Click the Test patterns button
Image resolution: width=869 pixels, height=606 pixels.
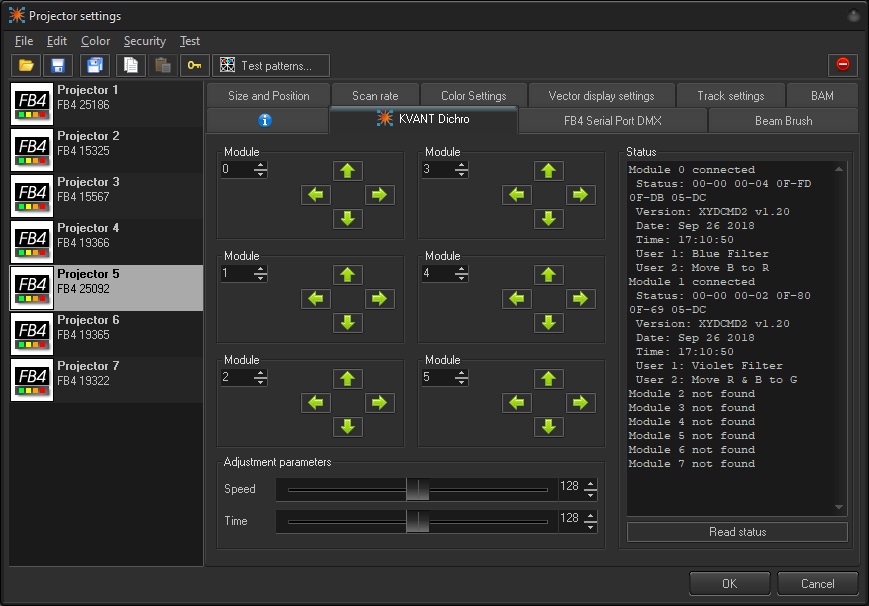click(271, 65)
